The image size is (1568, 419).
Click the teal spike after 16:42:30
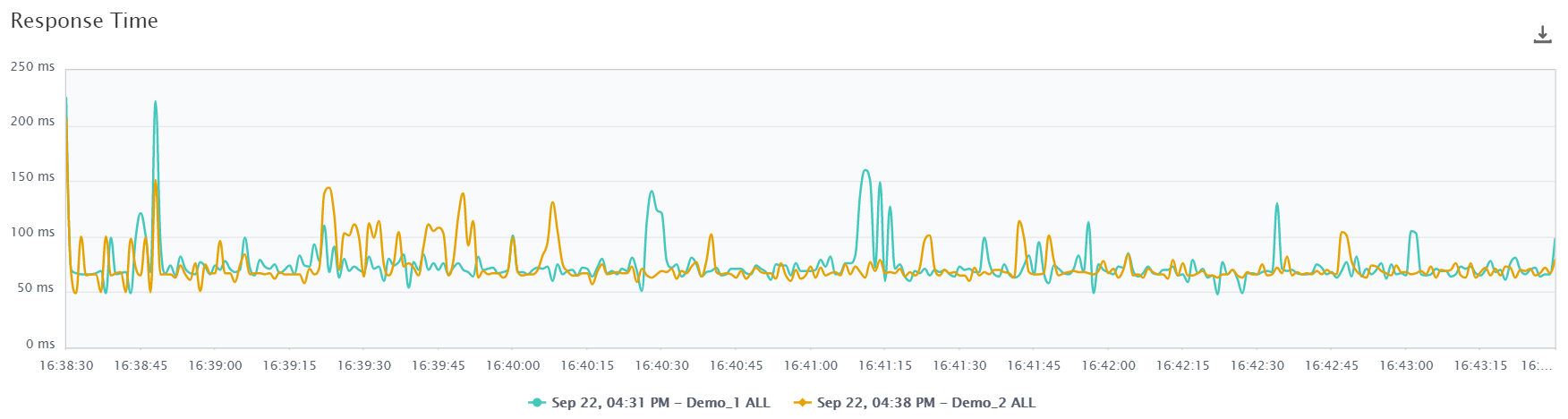pyautogui.click(x=1277, y=204)
